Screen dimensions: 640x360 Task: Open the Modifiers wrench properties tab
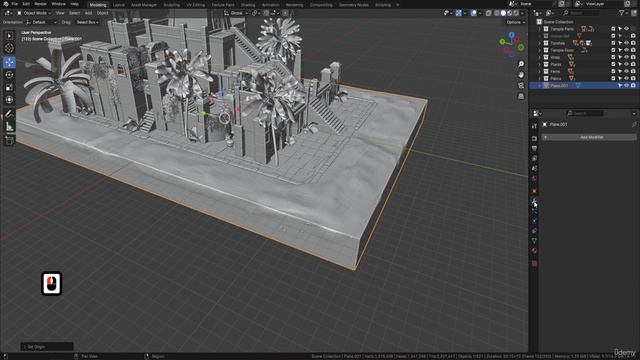coord(534,201)
